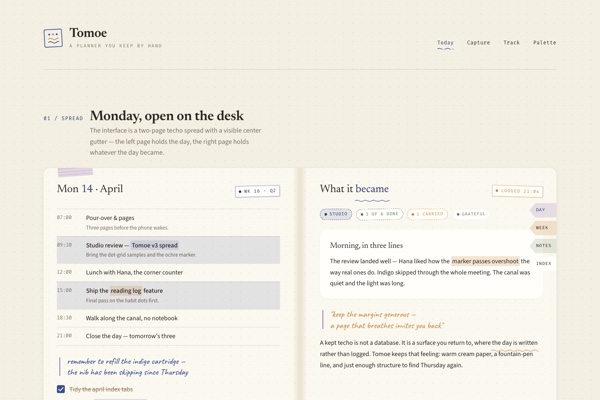
Task: Switch to the Palette nav item
Action: (x=545, y=42)
